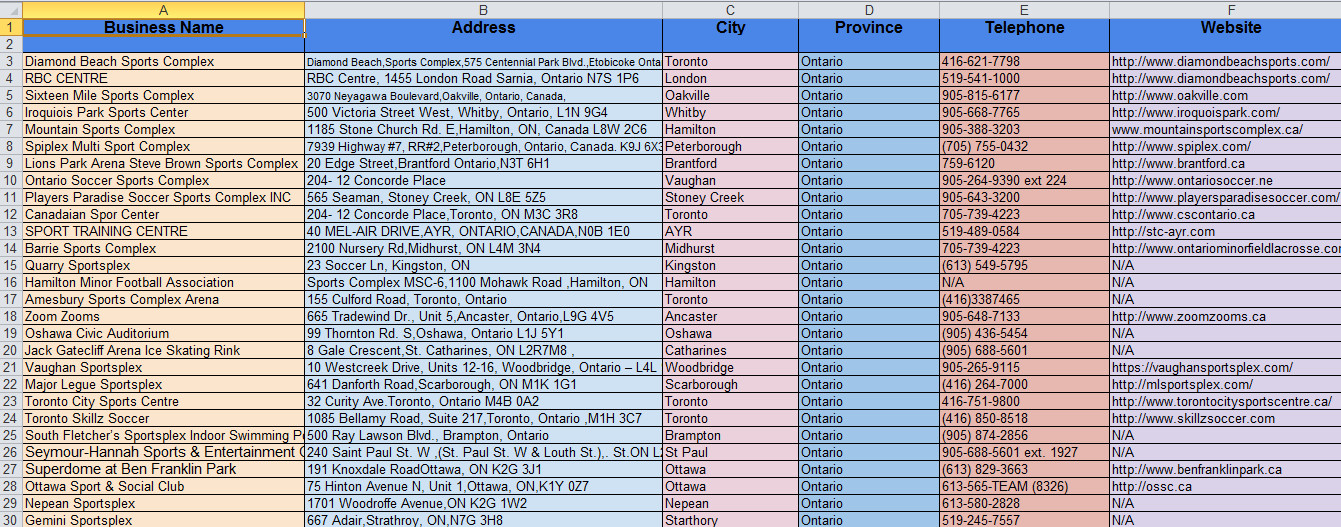Select city cell Scarborough
The image size is (1341, 527).
[731, 385]
